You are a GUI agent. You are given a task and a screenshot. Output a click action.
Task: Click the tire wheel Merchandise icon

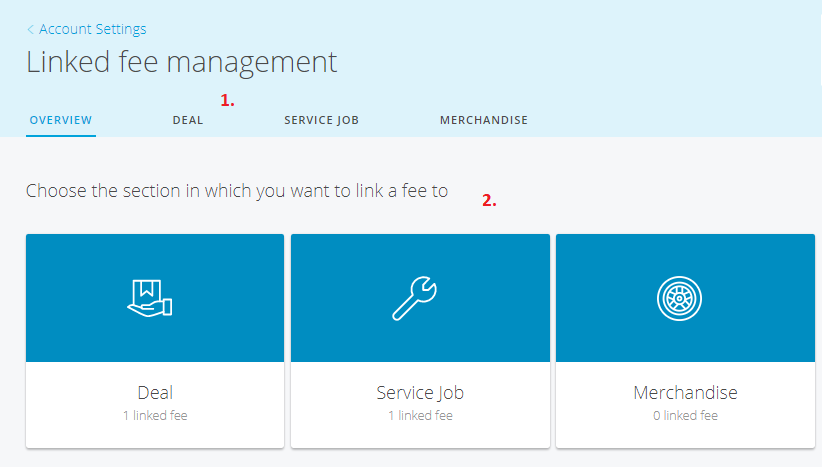[x=679, y=298]
